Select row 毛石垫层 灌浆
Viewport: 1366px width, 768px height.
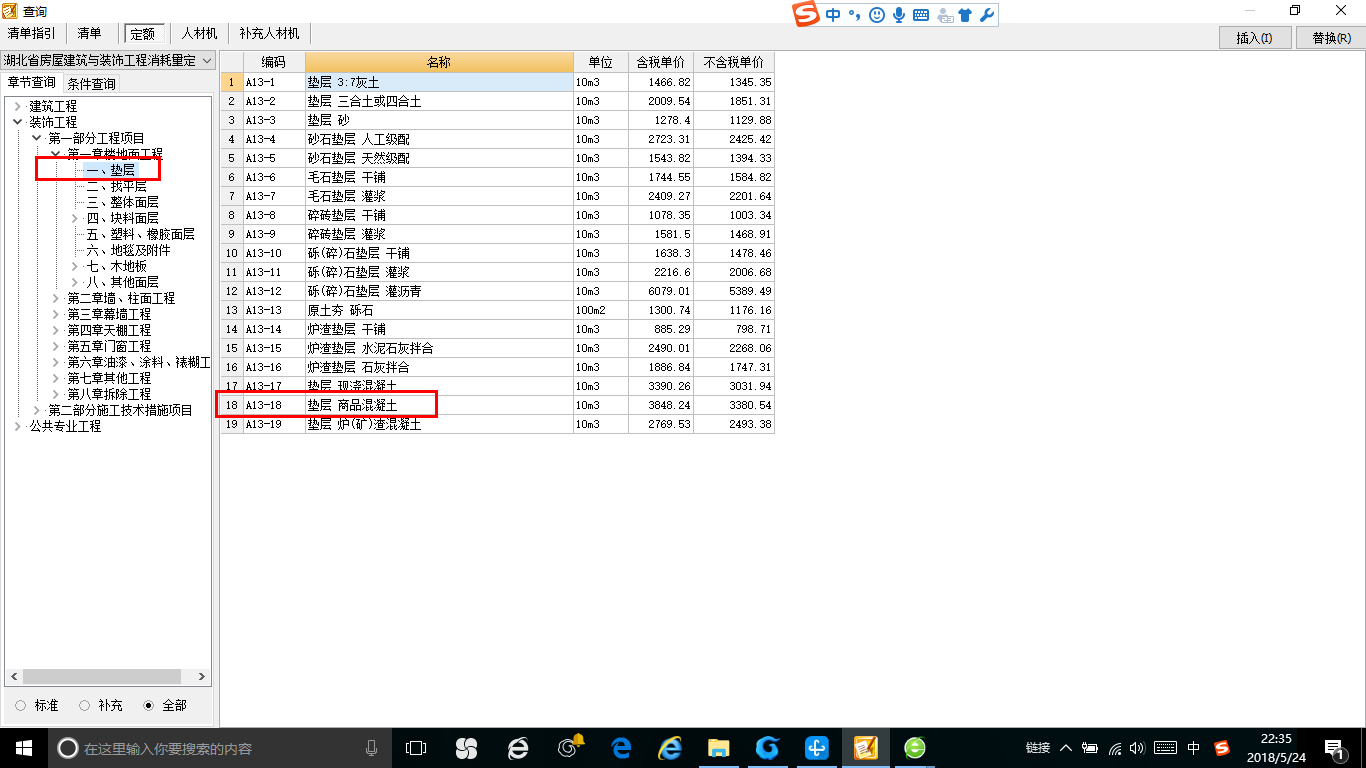[x=498, y=196]
